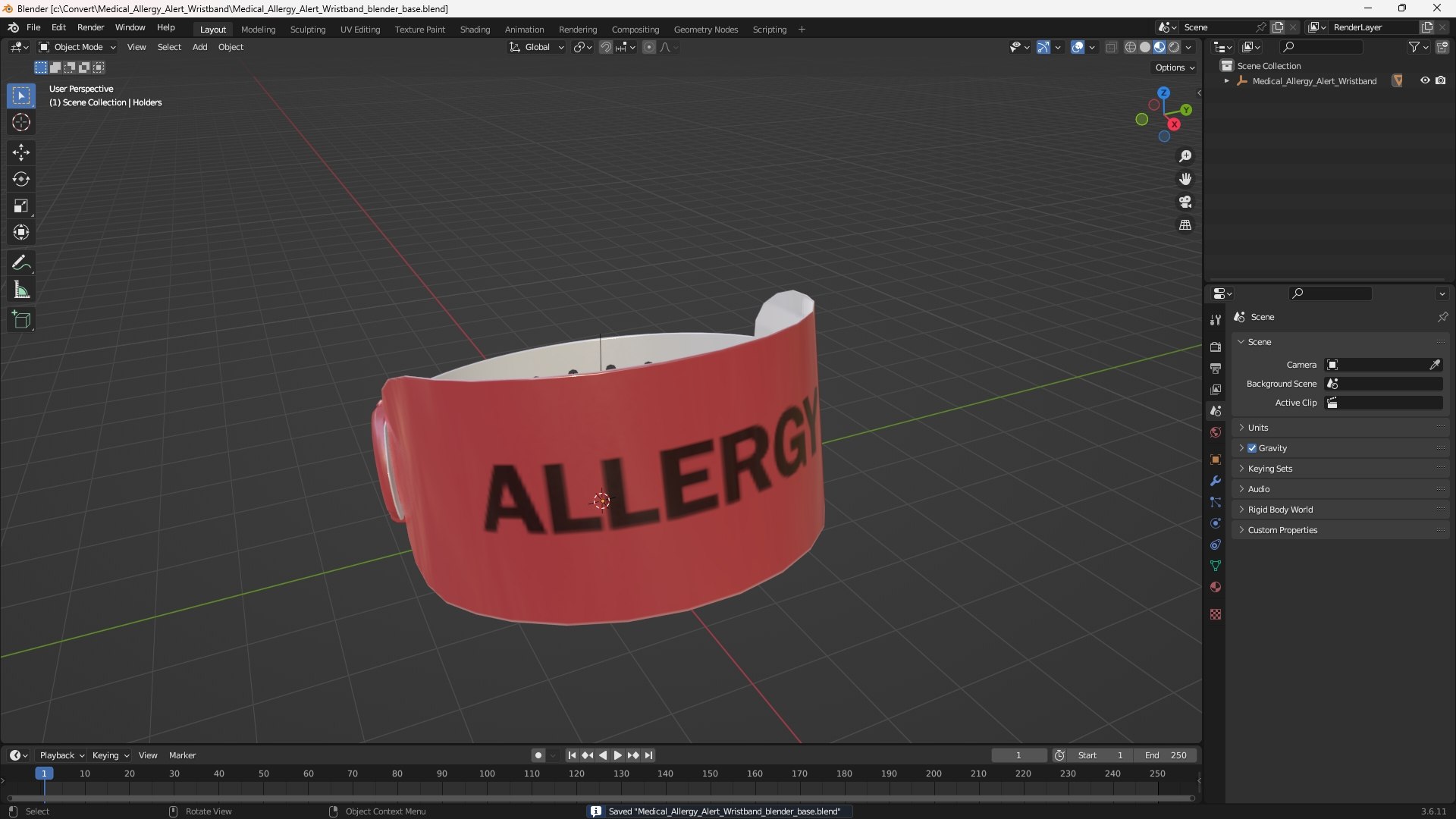Open the Texture properties tab

click(x=1216, y=614)
